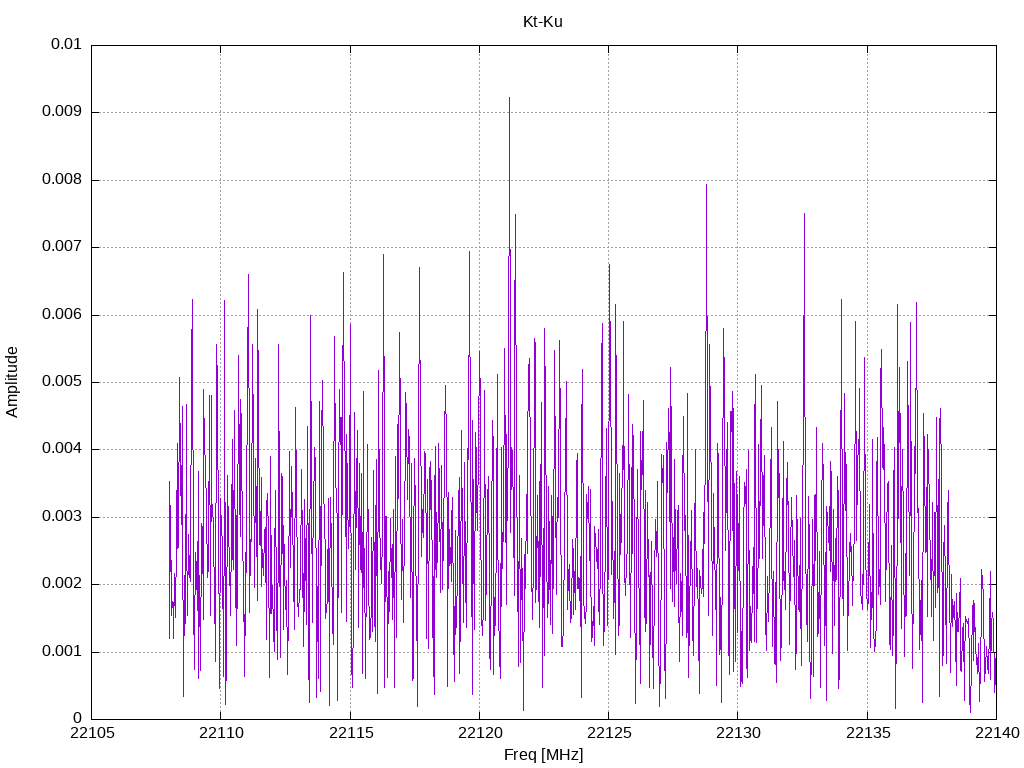Click the 22130 x-axis tick label
Image resolution: width=1024 pixels, height=768 pixels.
(739, 733)
